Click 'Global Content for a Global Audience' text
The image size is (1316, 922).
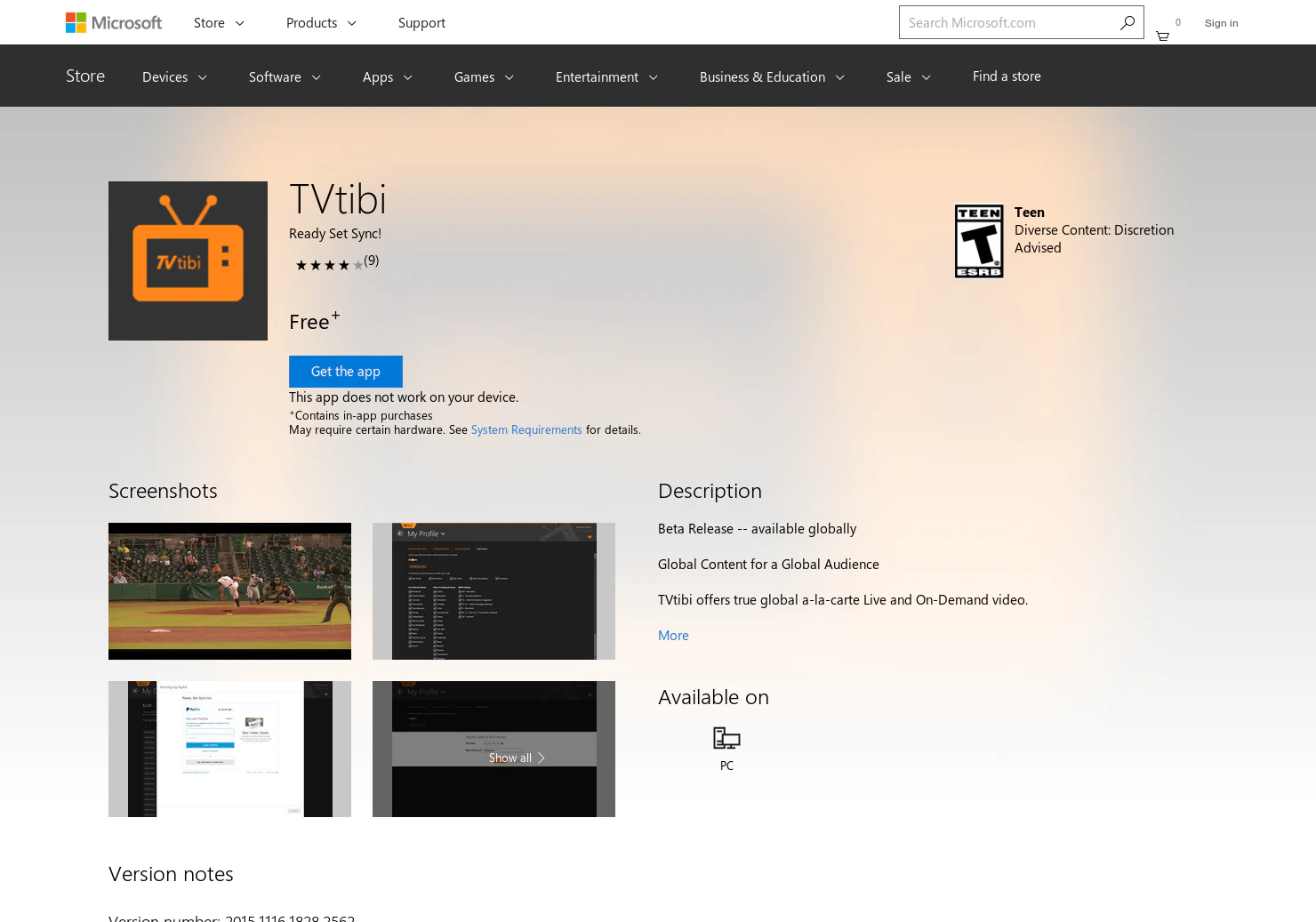768,565
